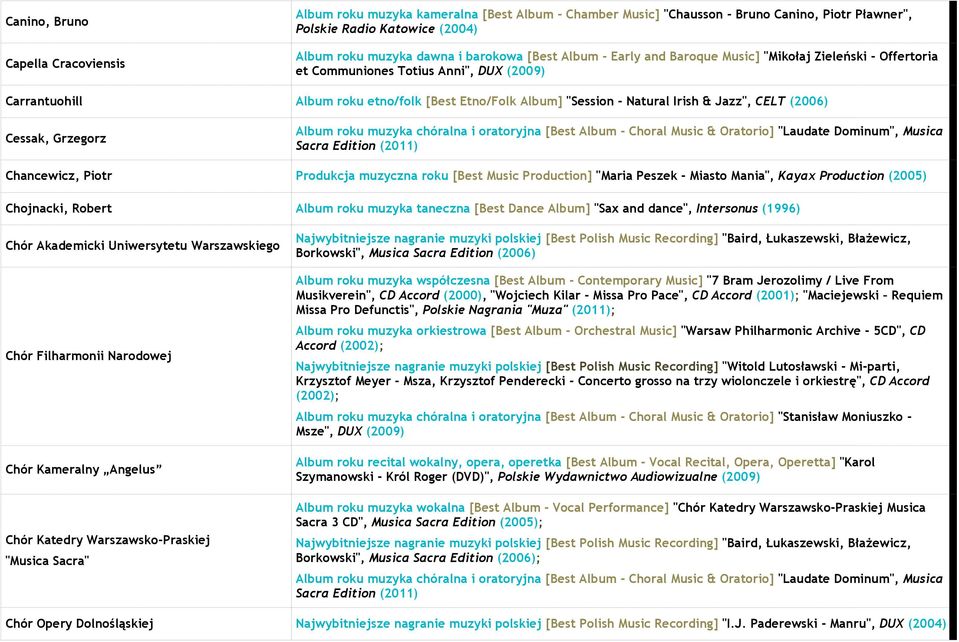Screen dimensions: 959x642
Task: Click 'Chór Akademicki Uniwersytetu Warszawskiego' name
Action: coord(143,246)
